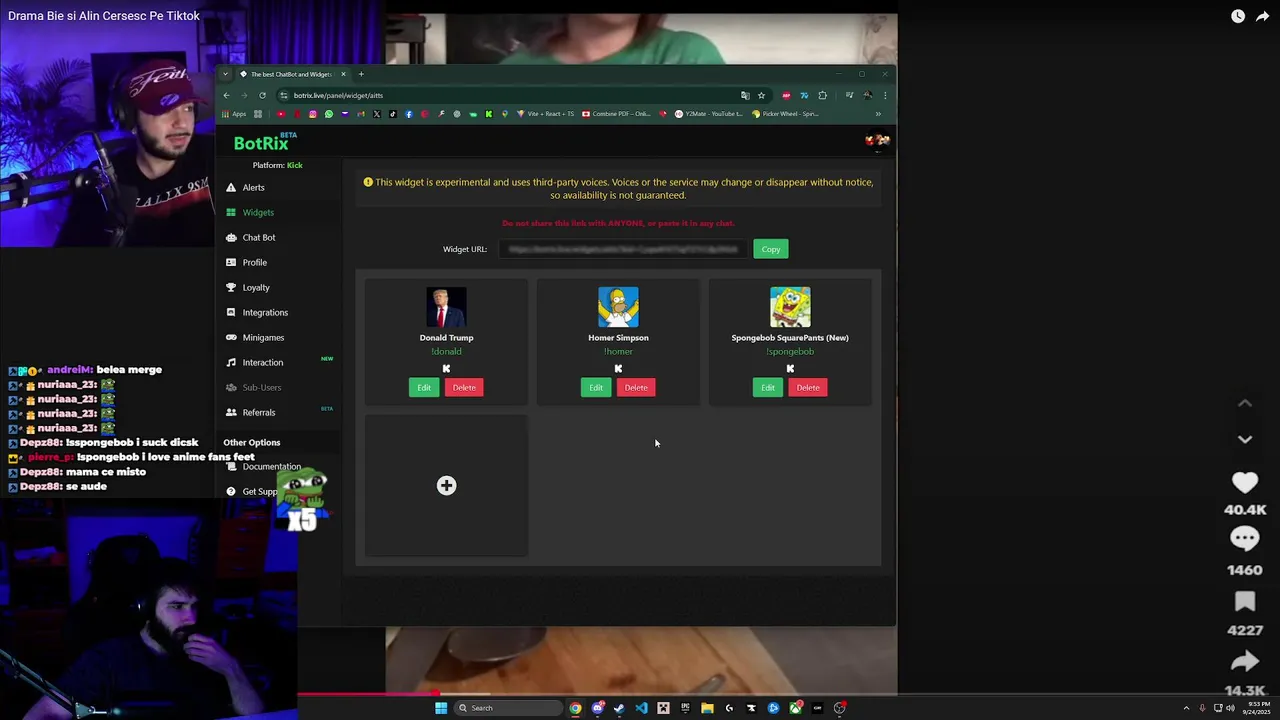Screen dimensions: 1280x720
Task: Click the Kick icon under Homer Simpson
Action: [x=618, y=368]
